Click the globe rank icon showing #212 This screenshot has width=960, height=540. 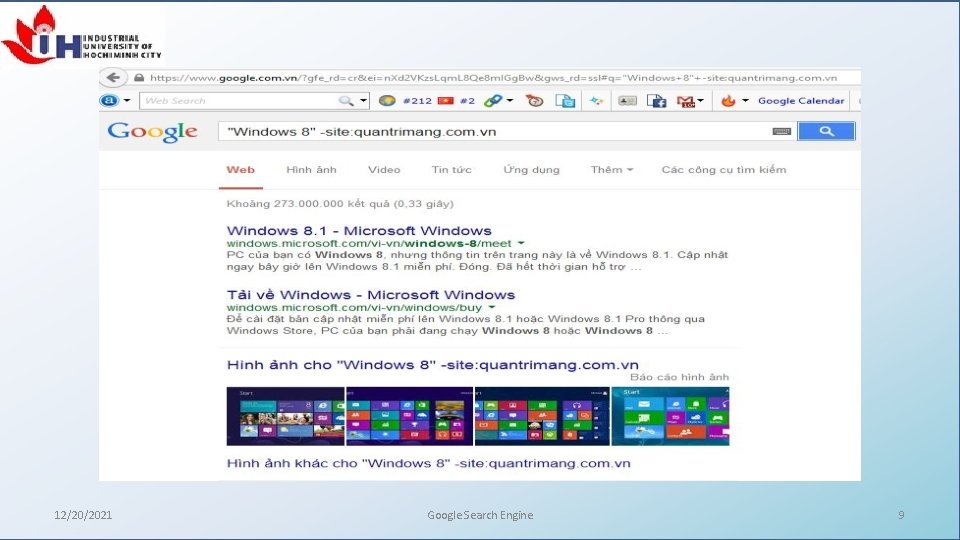tap(387, 100)
